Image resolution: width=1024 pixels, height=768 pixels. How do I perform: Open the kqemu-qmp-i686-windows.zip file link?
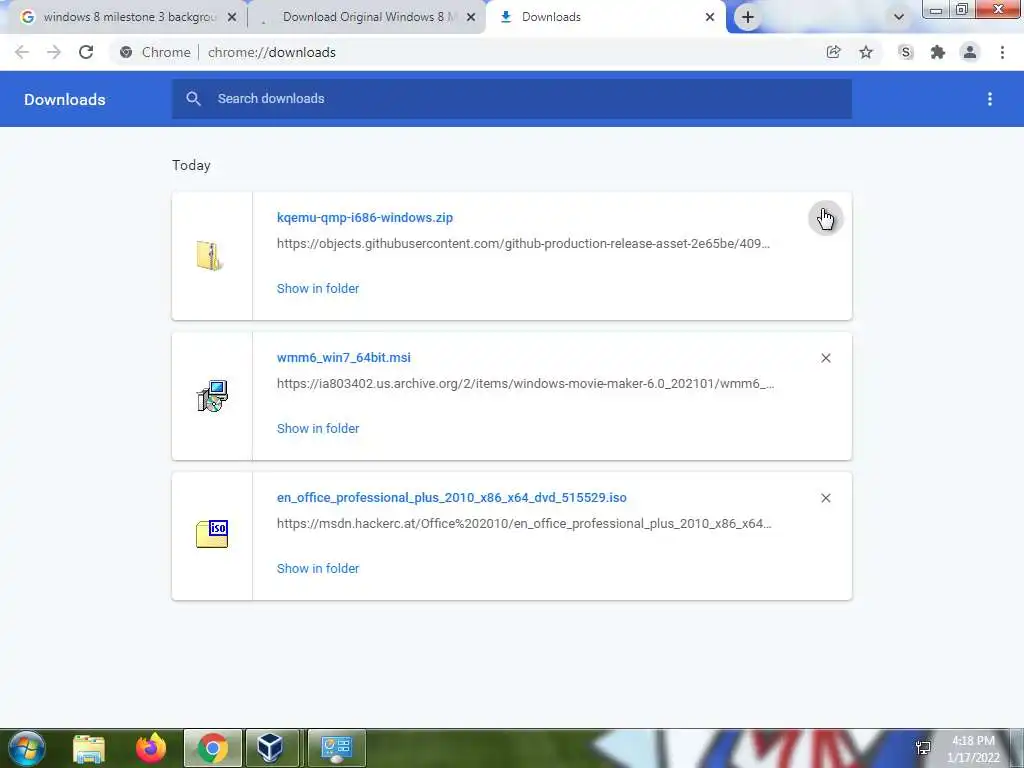click(x=364, y=217)
